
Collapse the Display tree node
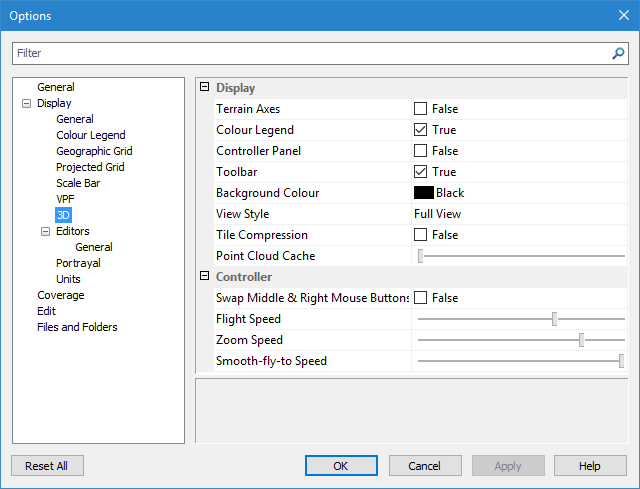(x=26, y=103)
